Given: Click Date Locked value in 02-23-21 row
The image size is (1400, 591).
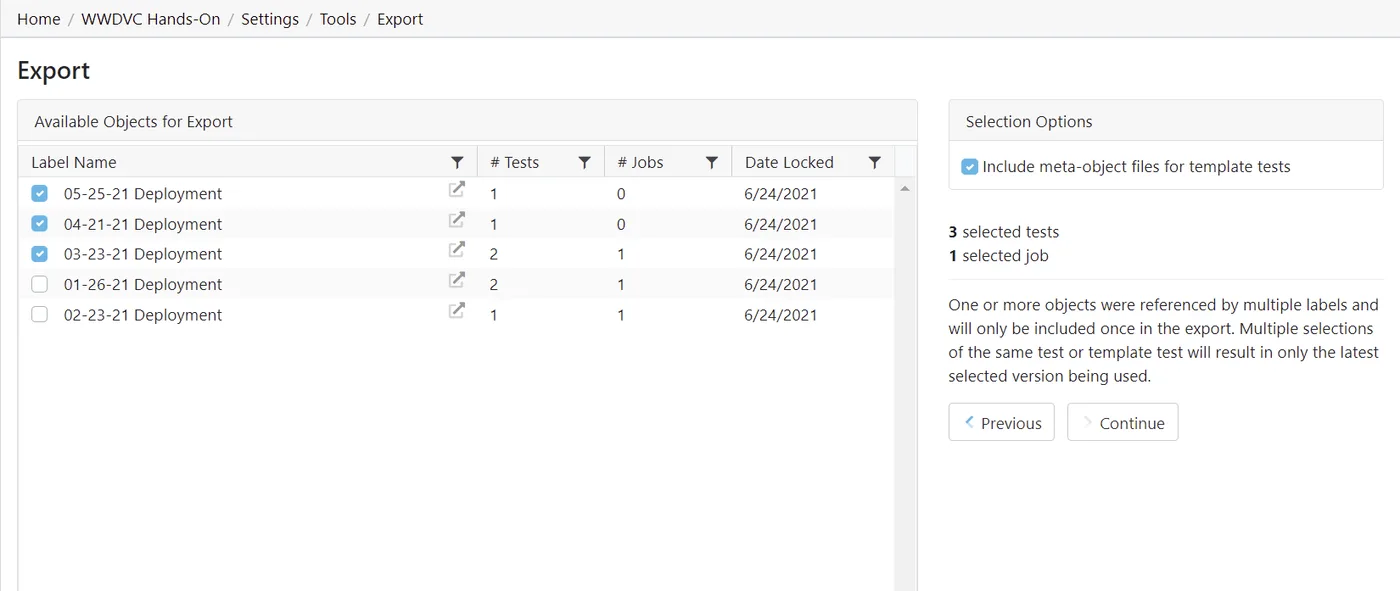Looking at the screenshot, I should [781, 315].
